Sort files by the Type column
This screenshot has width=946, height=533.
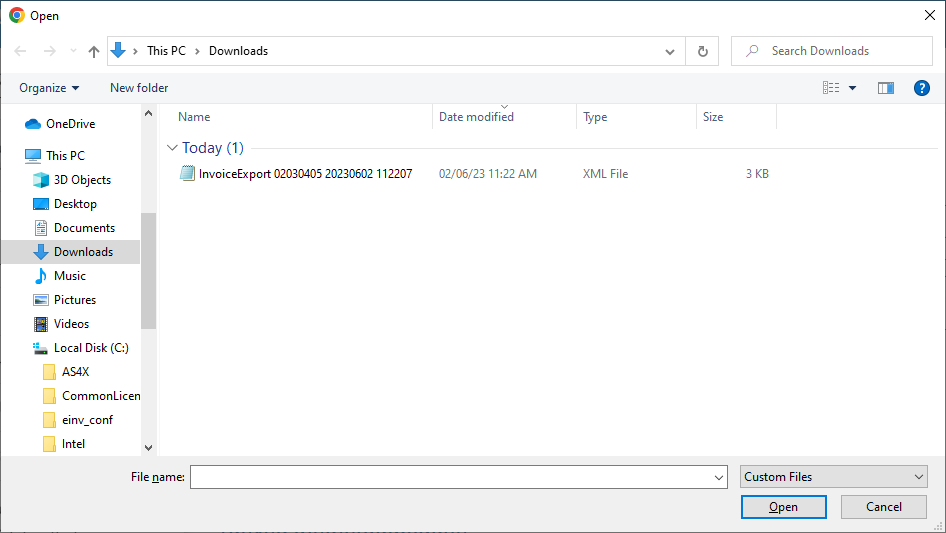tap(595, 117)
